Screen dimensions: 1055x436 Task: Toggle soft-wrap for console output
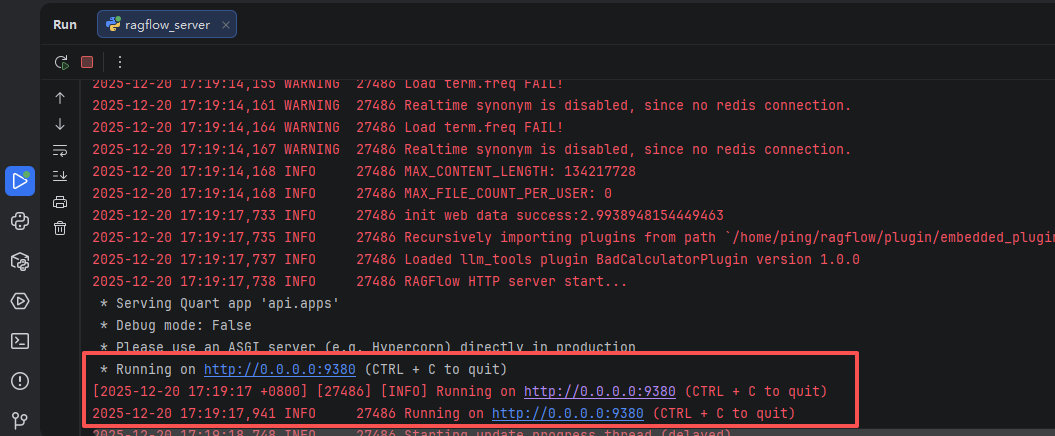coord(60,150)
